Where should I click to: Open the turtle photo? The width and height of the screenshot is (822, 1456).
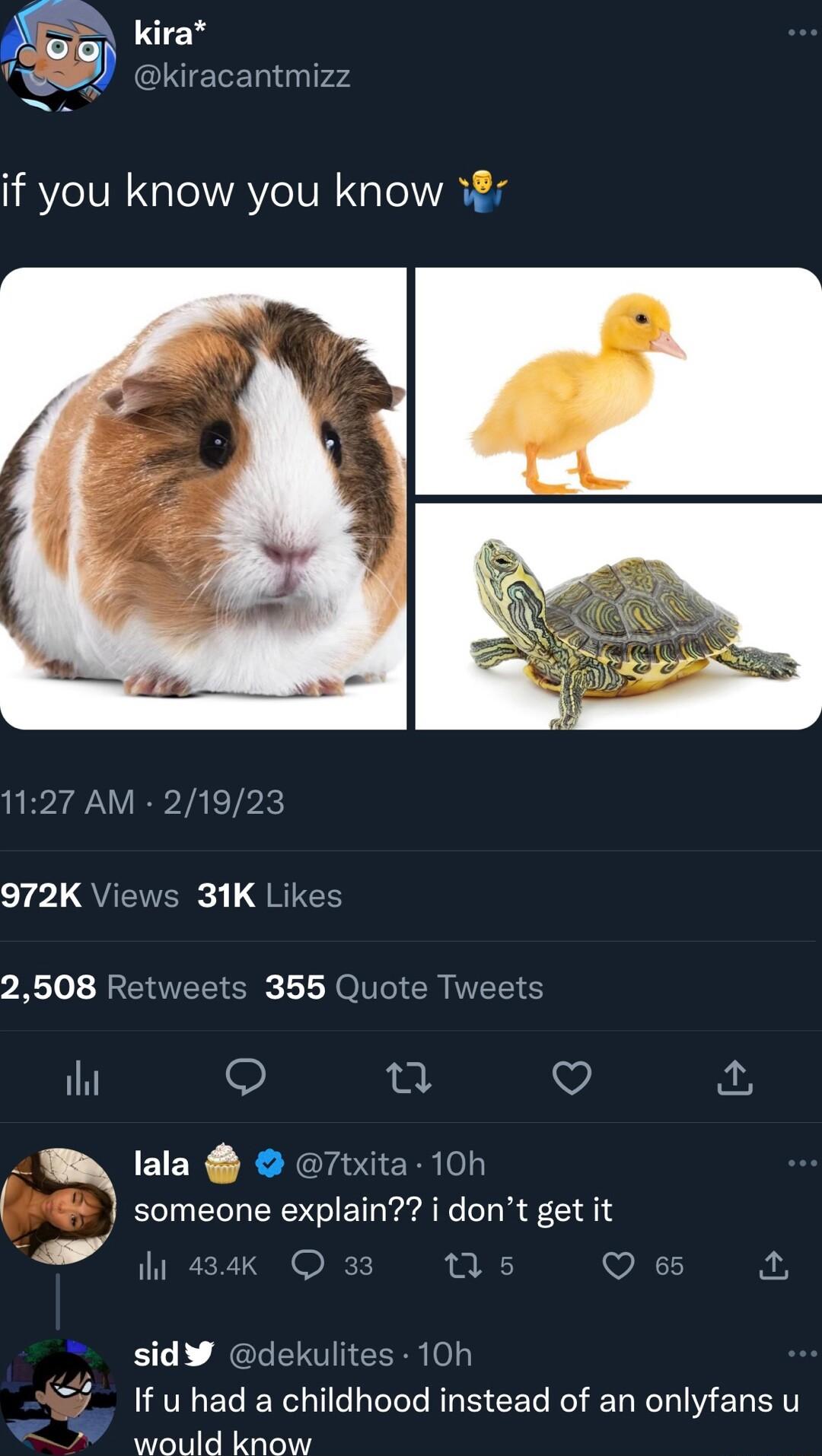pyautogui.click(x=618, y=616)
